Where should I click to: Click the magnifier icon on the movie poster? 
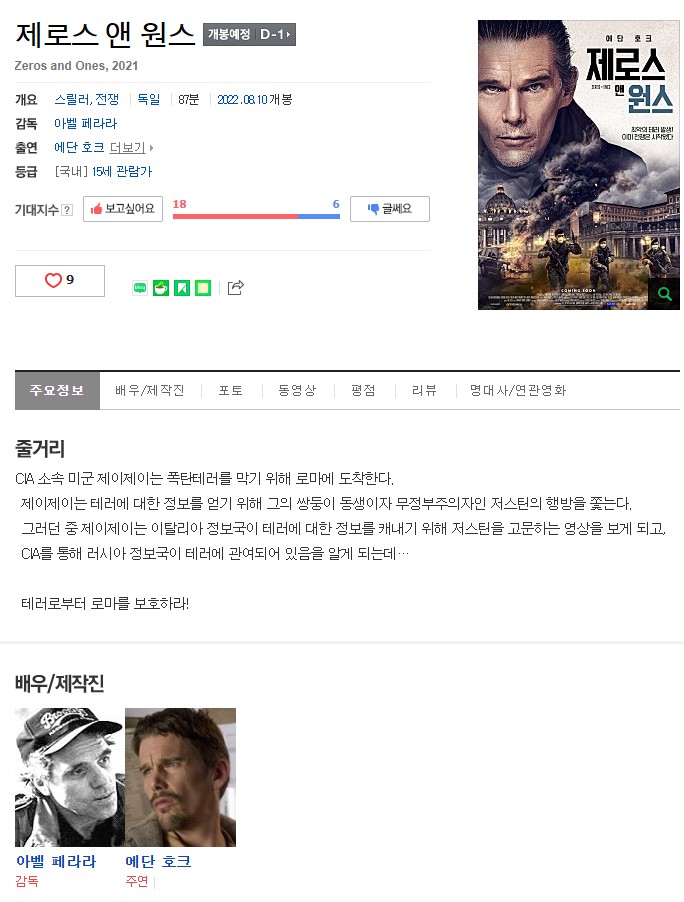tap(664, 294)
